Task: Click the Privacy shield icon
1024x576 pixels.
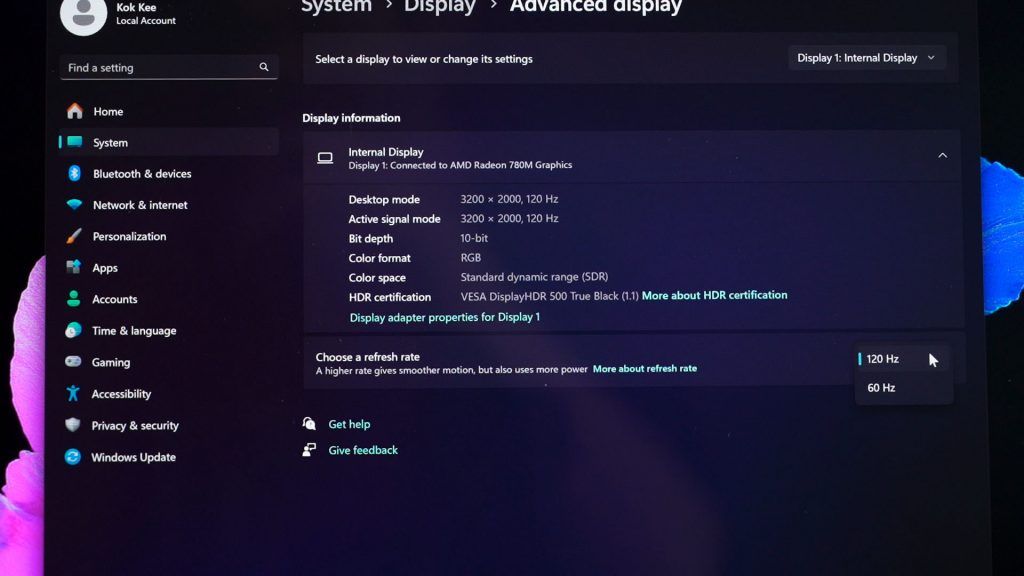Action: 72,424
